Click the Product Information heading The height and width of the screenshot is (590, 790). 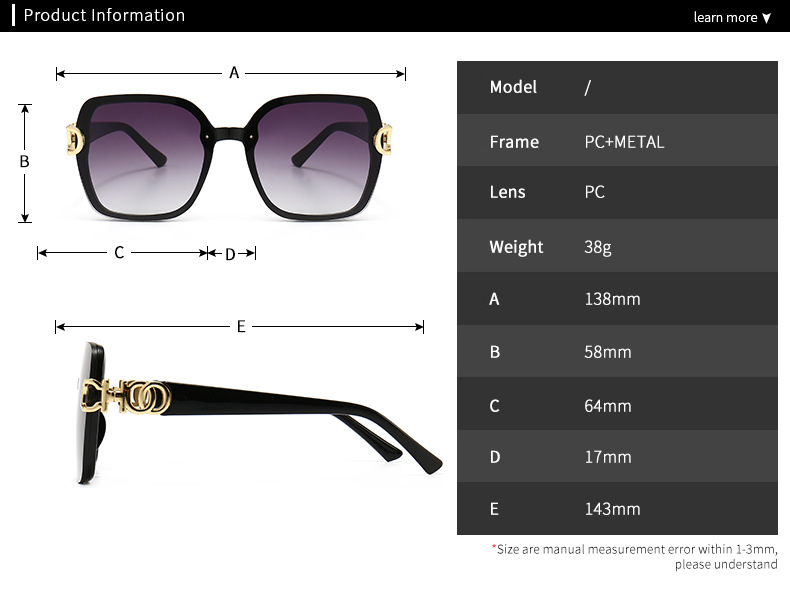point(104,15)
